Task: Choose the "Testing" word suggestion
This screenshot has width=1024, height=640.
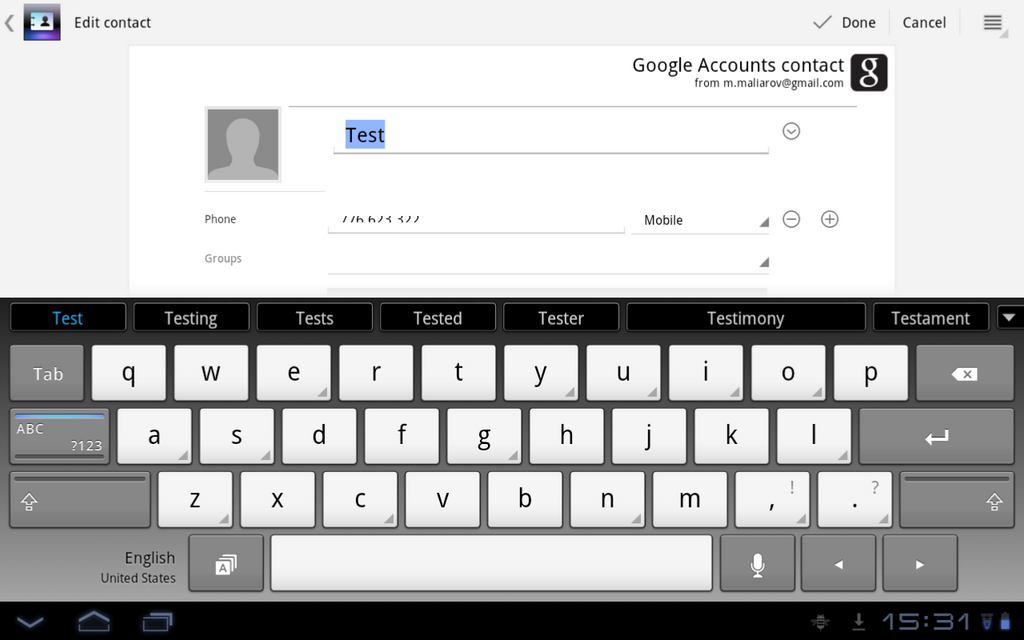Action: coord(190,318)
